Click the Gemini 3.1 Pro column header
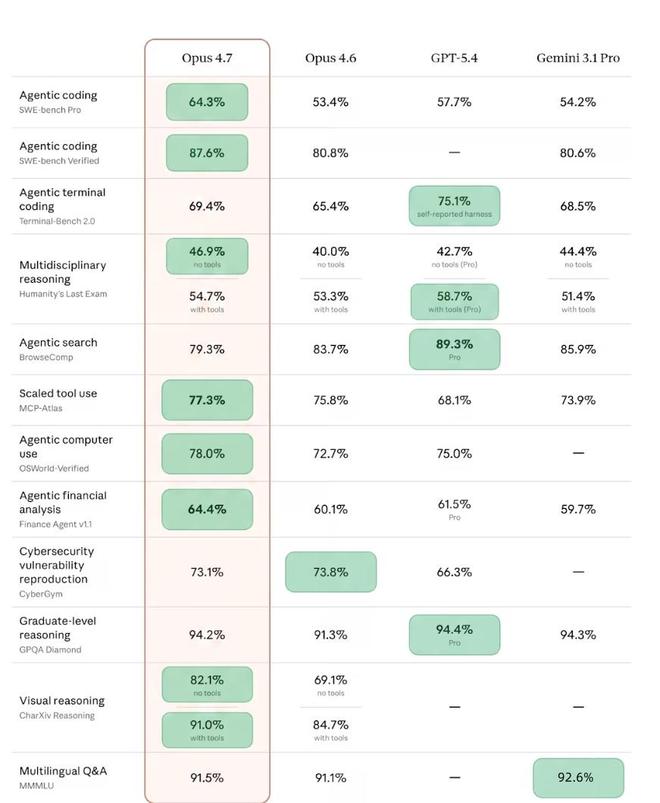Image resolution: width=660 pixels, height=803 pixels. [x=577, y=58]
